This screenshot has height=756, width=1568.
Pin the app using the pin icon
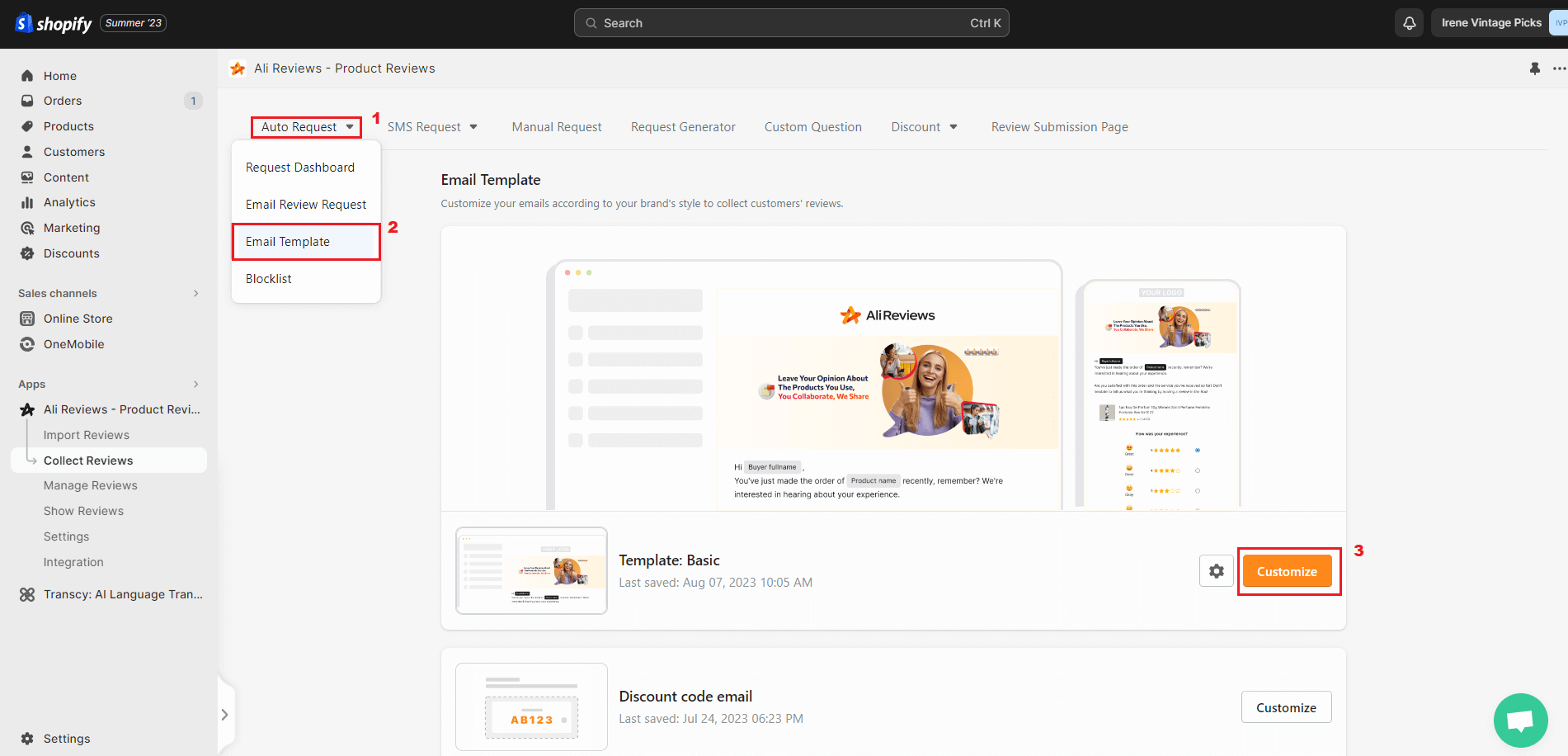click(1534, 69)
